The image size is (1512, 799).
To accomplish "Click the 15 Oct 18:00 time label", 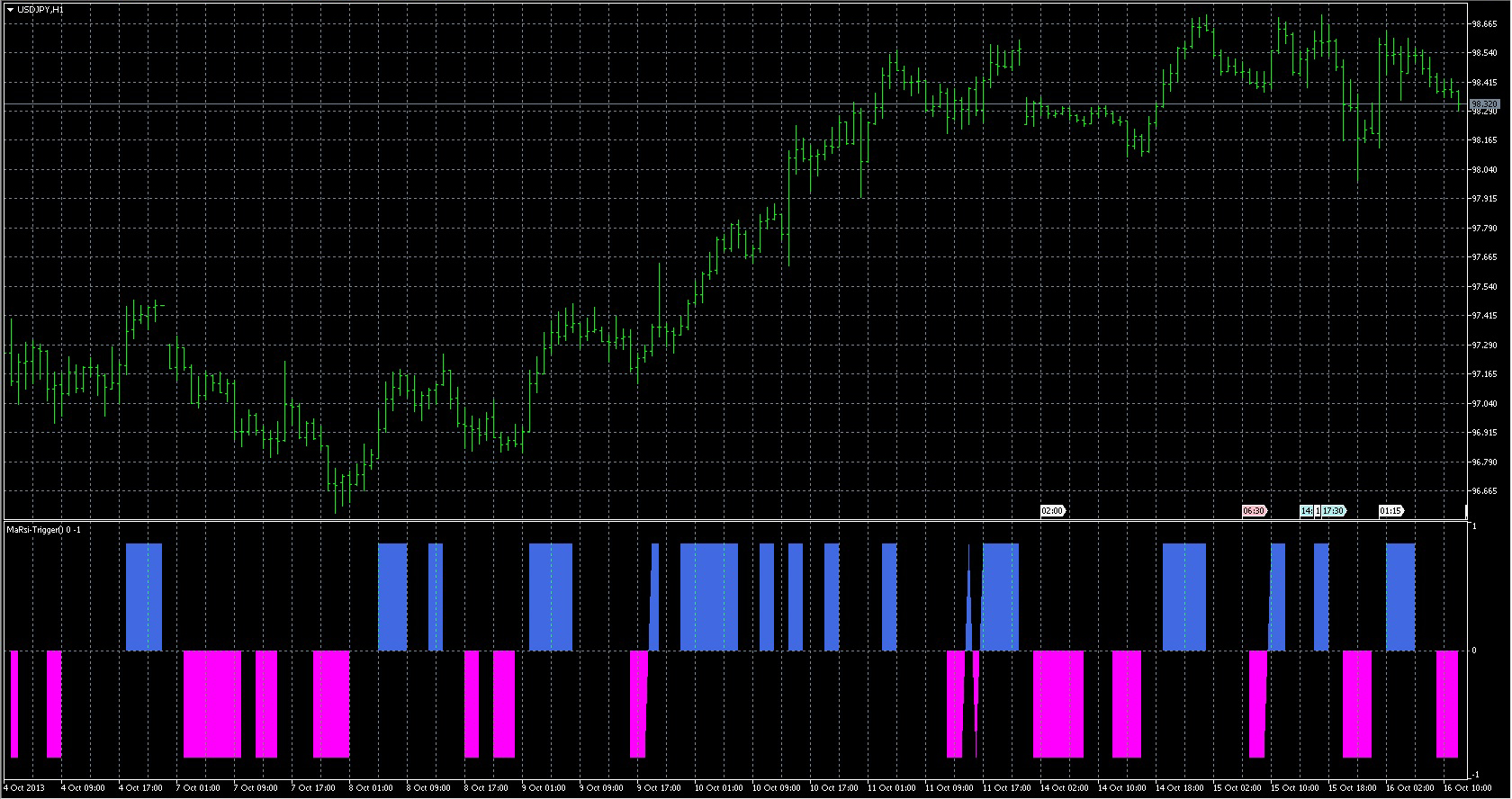I will click(1351, 788).
